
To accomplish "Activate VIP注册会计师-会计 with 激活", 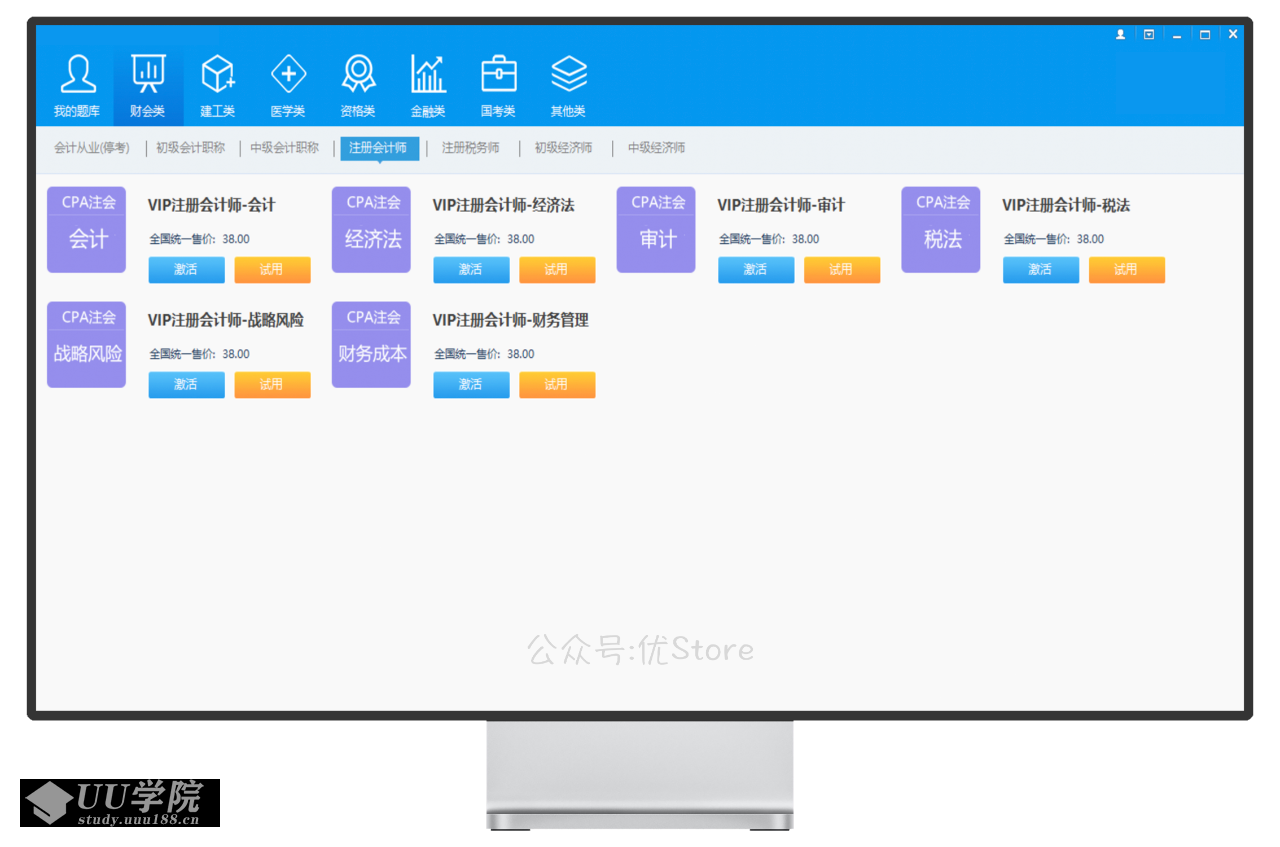I will 186,270.
